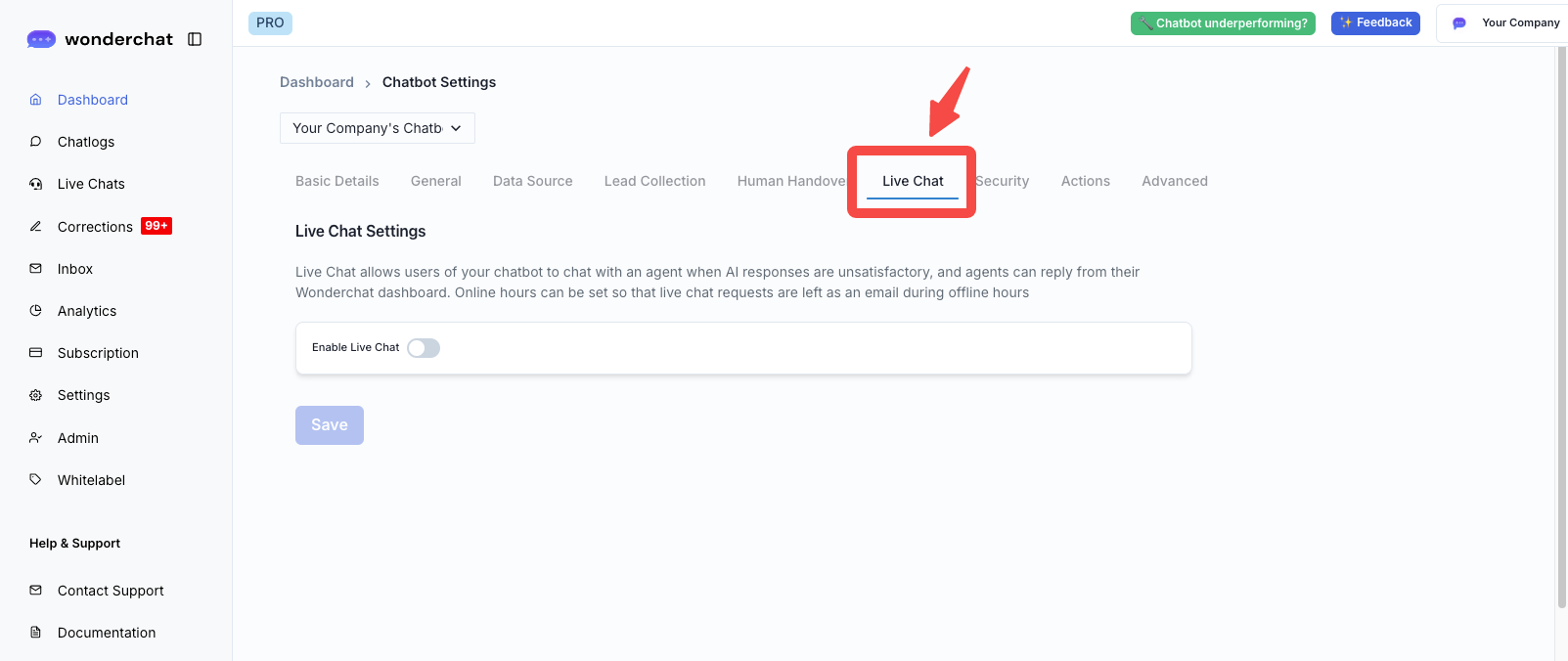
Task: Open the Data Source tab
Action: click(x=532, y=181)
